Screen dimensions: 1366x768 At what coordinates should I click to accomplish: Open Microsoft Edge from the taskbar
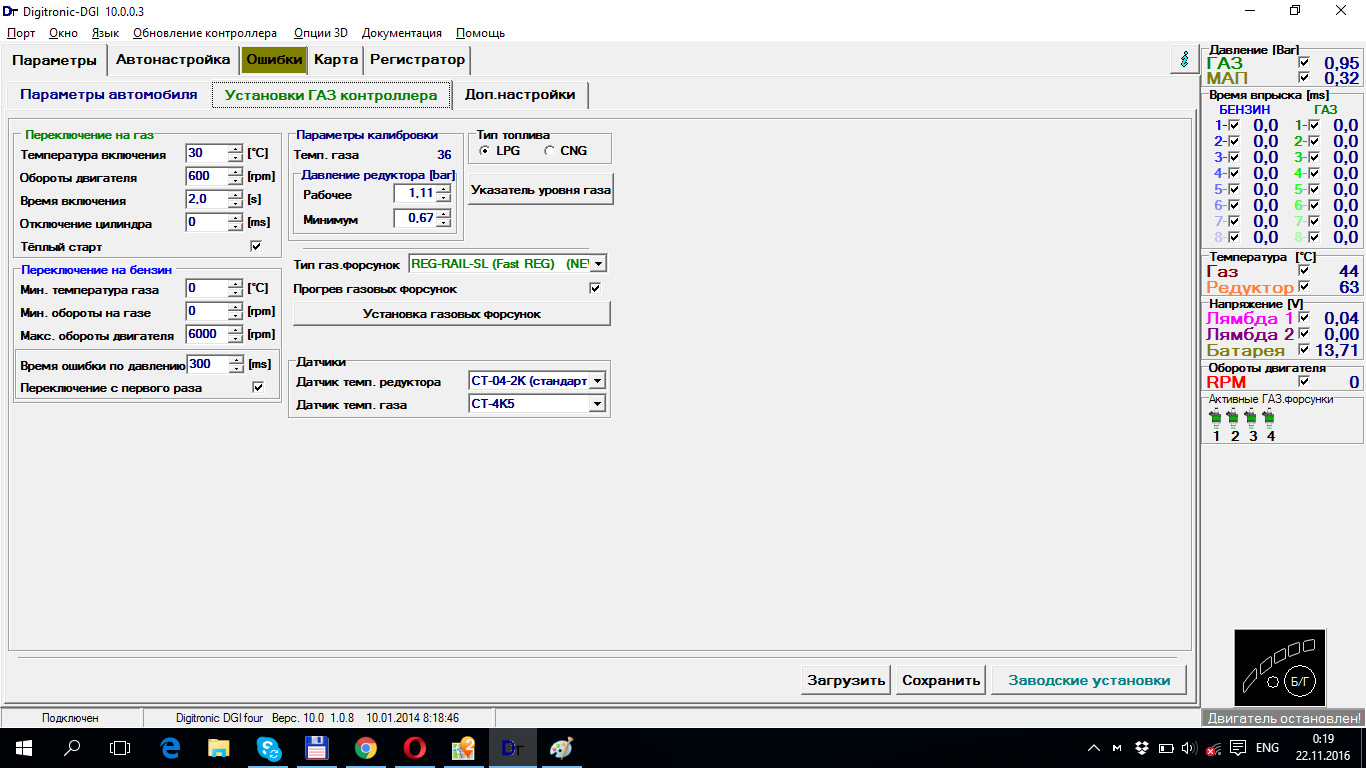click(170, 747)
